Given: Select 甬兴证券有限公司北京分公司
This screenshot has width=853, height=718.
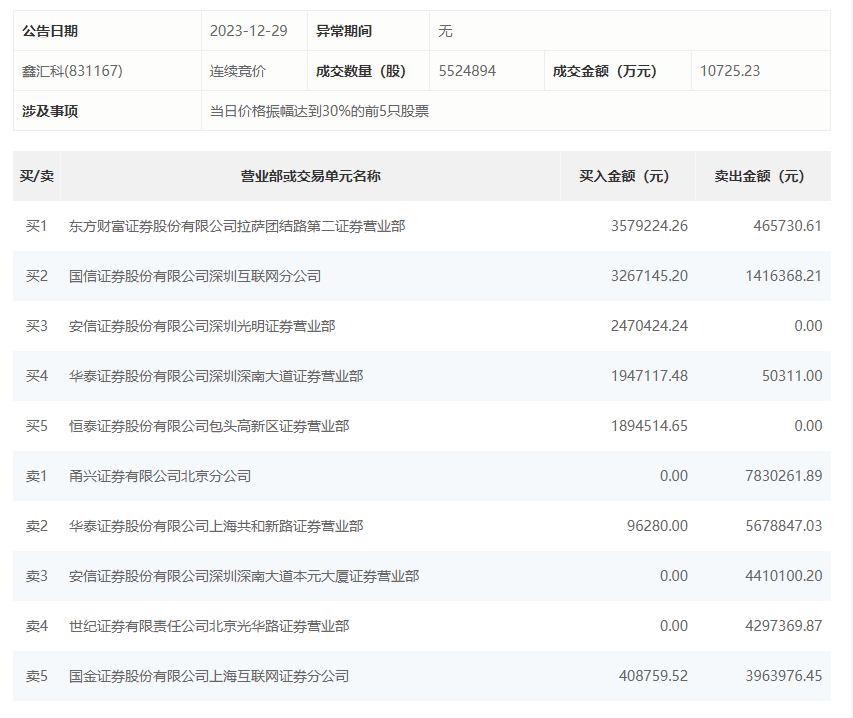Looking at the screenshot, I should point(160,476).
